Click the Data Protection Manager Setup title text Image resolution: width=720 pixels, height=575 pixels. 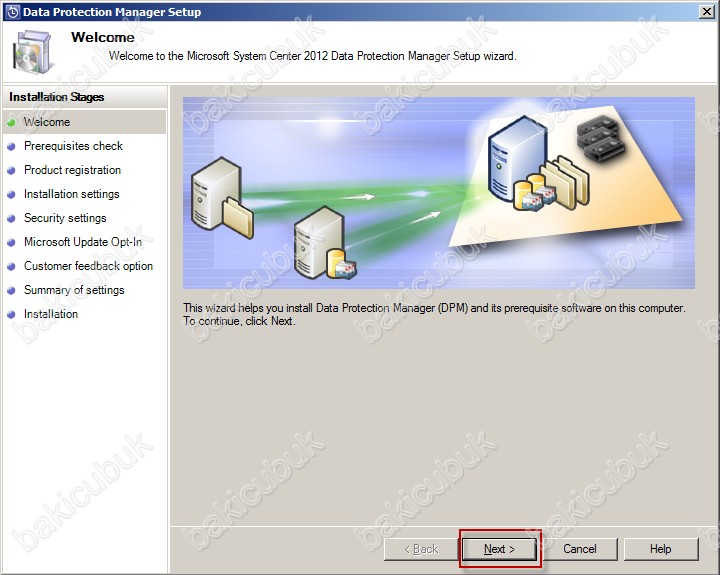click(x=112, y=12)
